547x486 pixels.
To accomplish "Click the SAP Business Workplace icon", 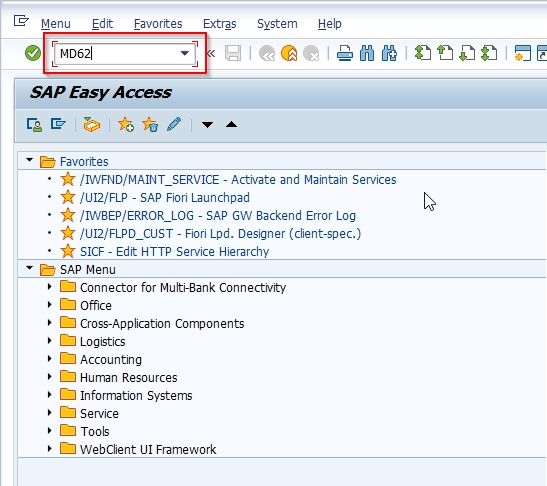I will click(x=91, y=125).
